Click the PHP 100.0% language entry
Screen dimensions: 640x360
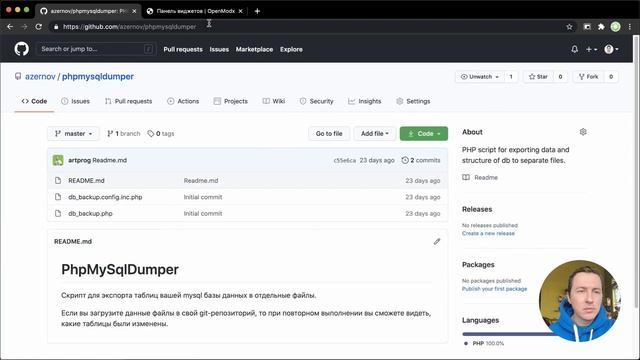(484, 344)
